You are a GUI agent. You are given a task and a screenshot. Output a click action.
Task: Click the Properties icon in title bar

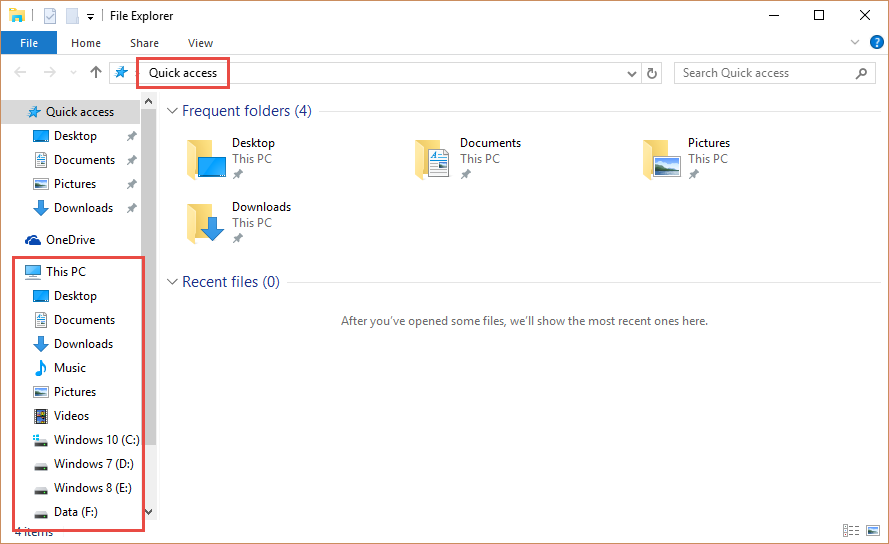coord(50,16)
